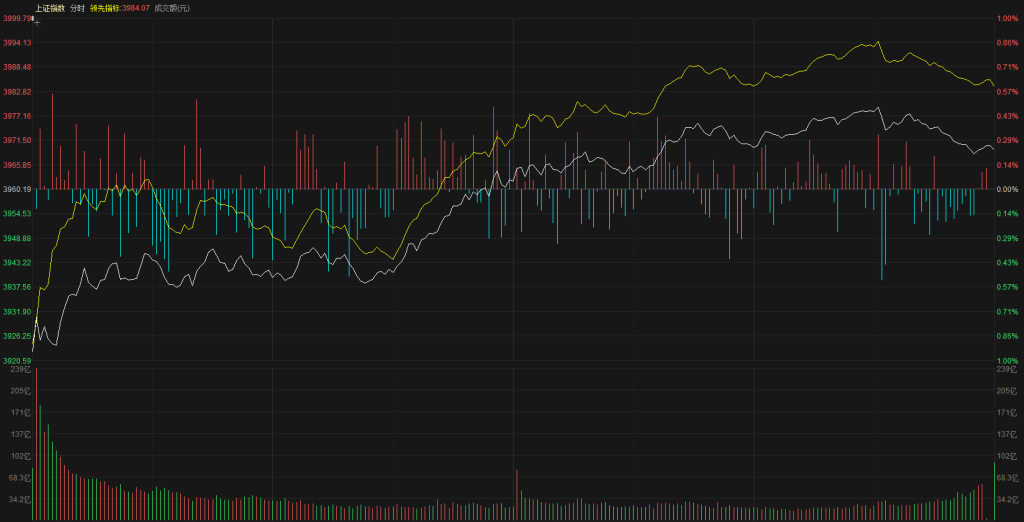Click the 0.86% red label on right axis
Image resolution: width=1024 pixels, height=522 pixels.
1006,43
